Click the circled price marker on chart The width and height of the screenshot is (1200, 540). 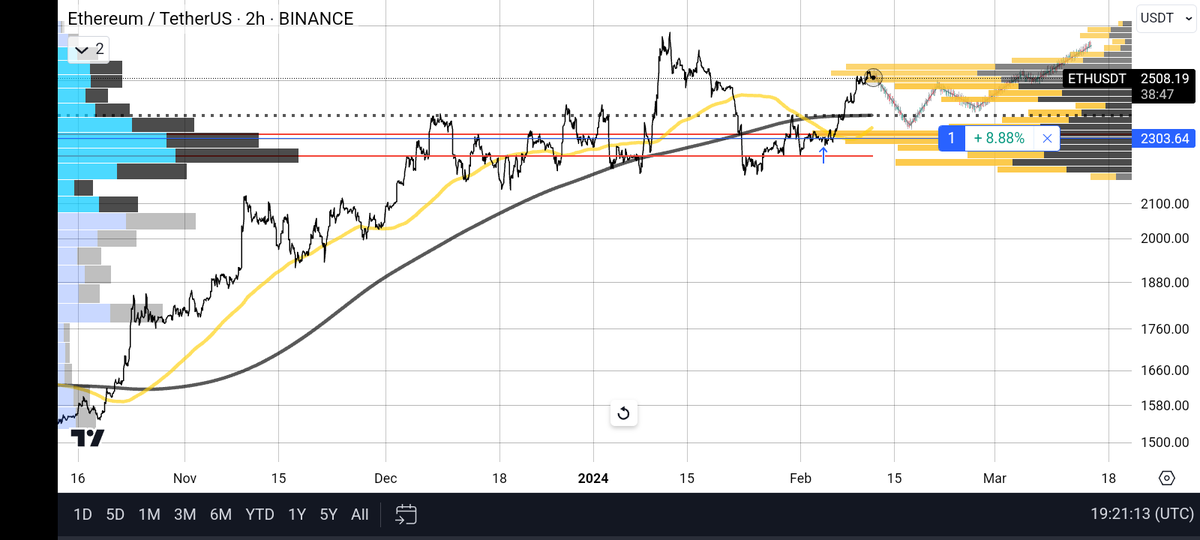873,76
